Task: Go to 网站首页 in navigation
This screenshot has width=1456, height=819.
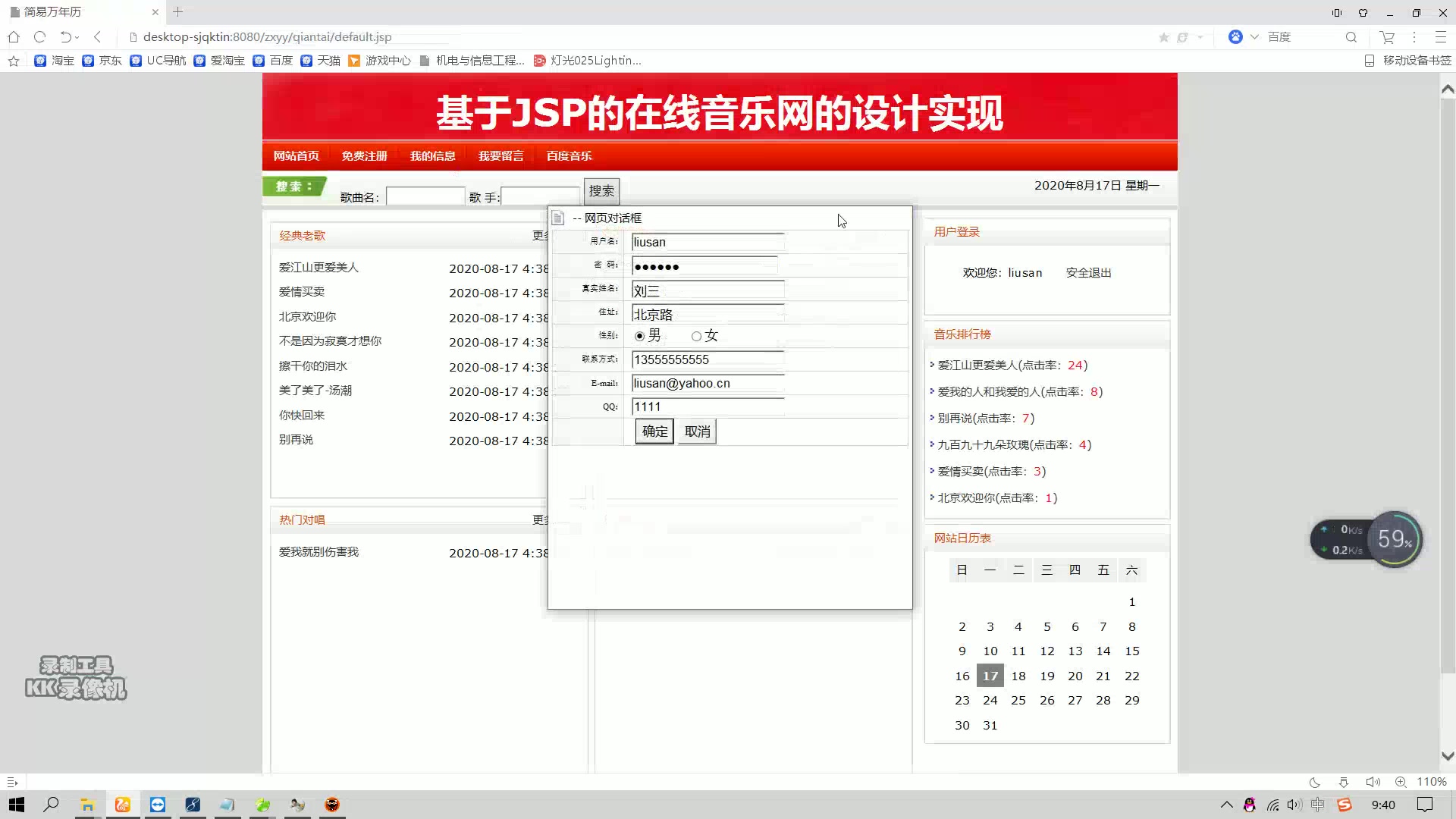Action: 297,155
